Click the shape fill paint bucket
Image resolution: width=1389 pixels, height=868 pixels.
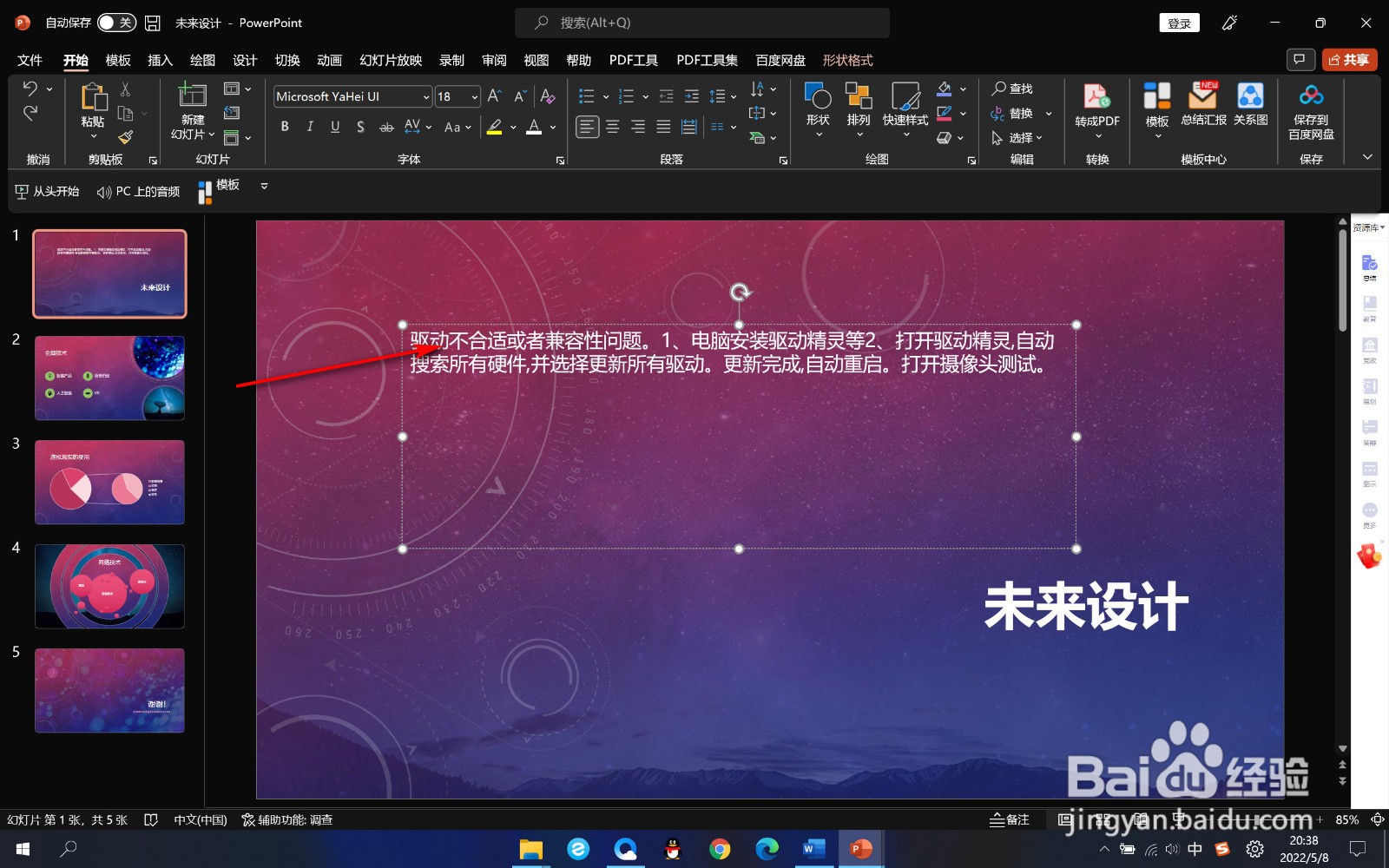coord(945,89)
